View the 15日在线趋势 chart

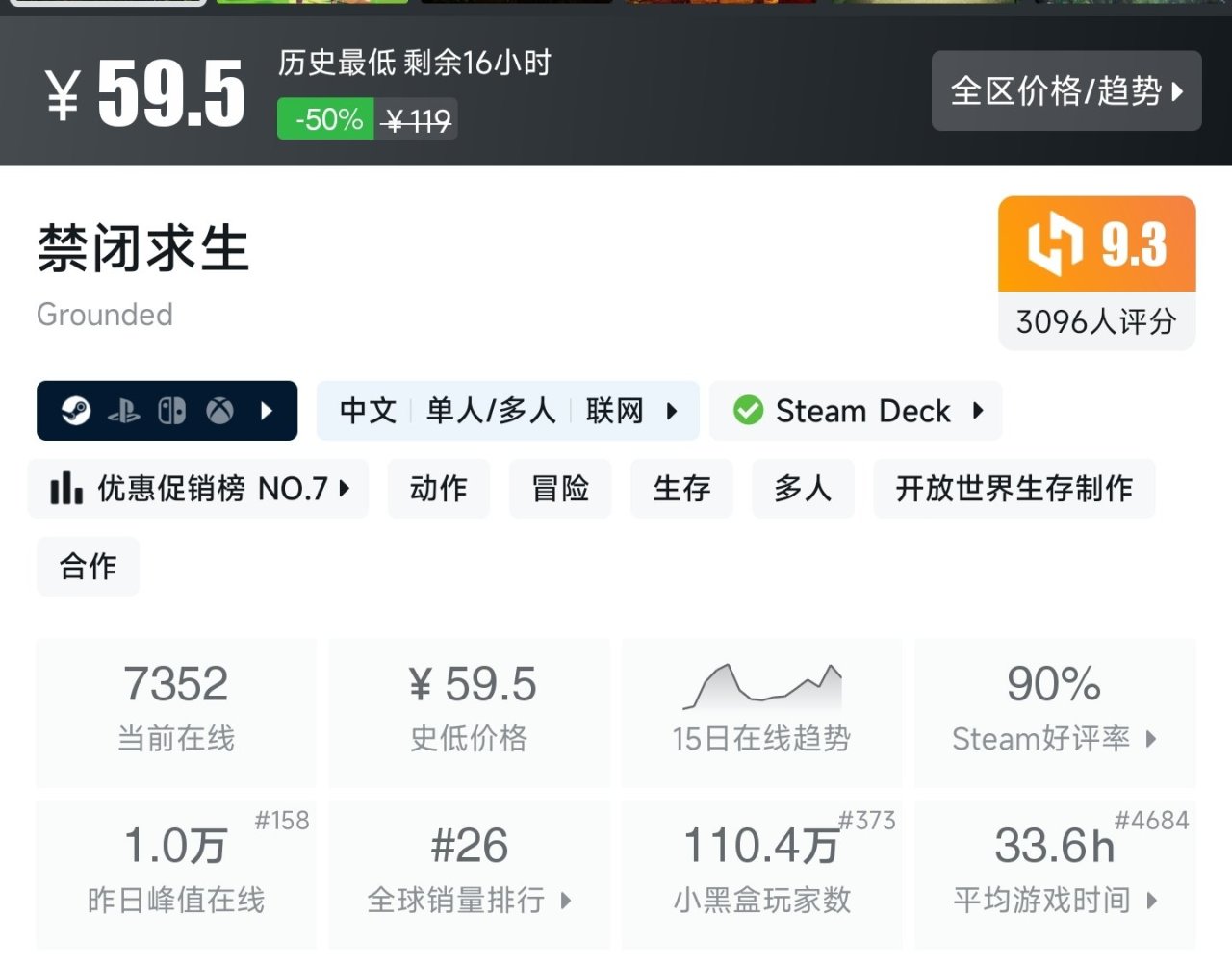(761, 712)
